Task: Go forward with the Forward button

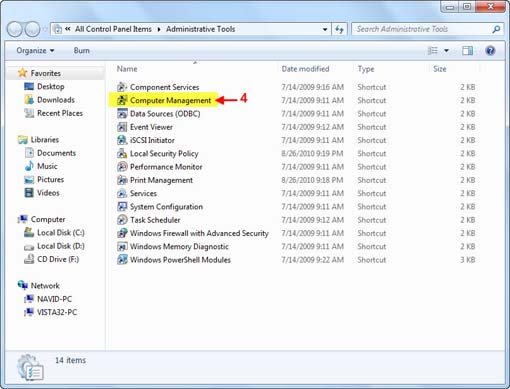Action: coord(32,29)
